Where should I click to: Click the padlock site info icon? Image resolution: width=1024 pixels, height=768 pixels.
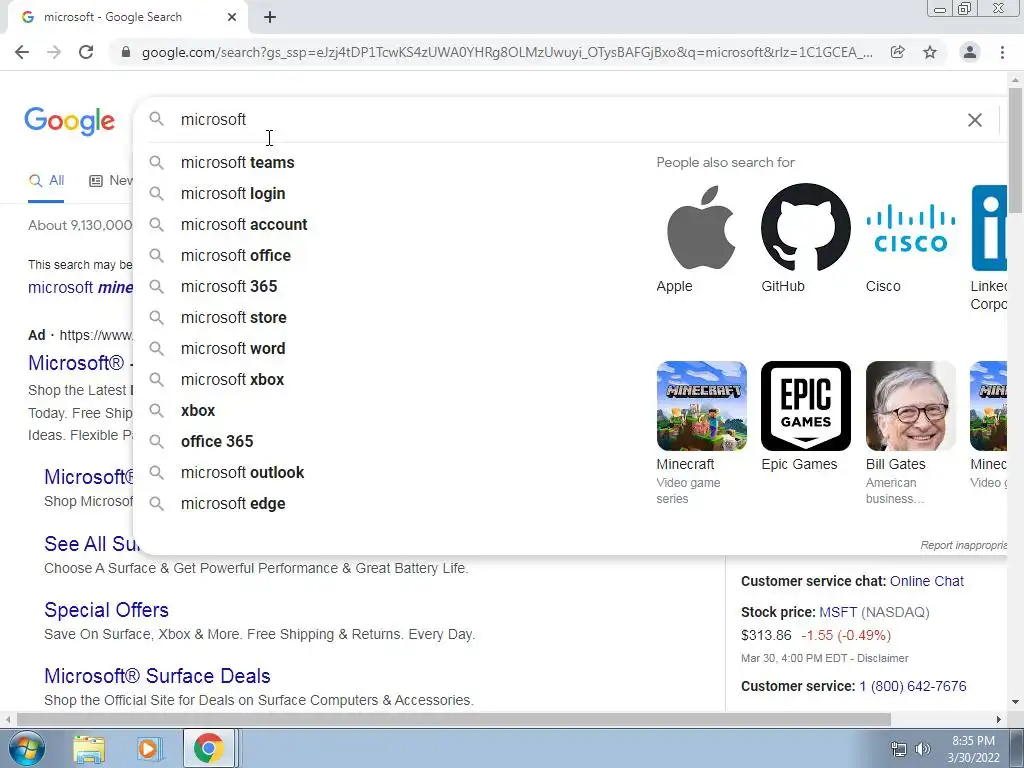[x=126, y=52]
